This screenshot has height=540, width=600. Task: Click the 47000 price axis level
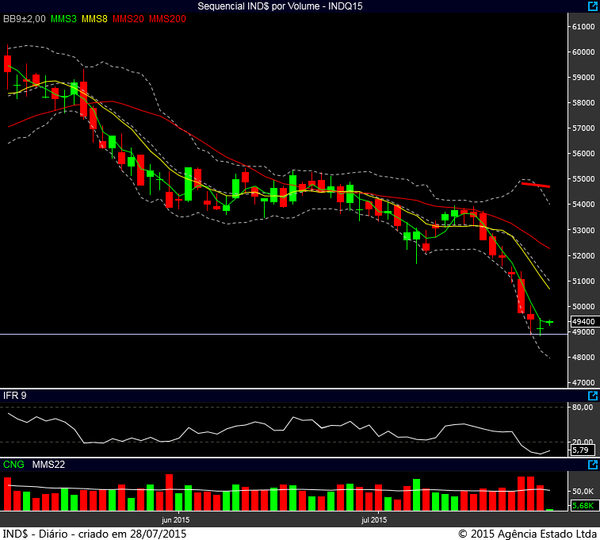[583, 382]
